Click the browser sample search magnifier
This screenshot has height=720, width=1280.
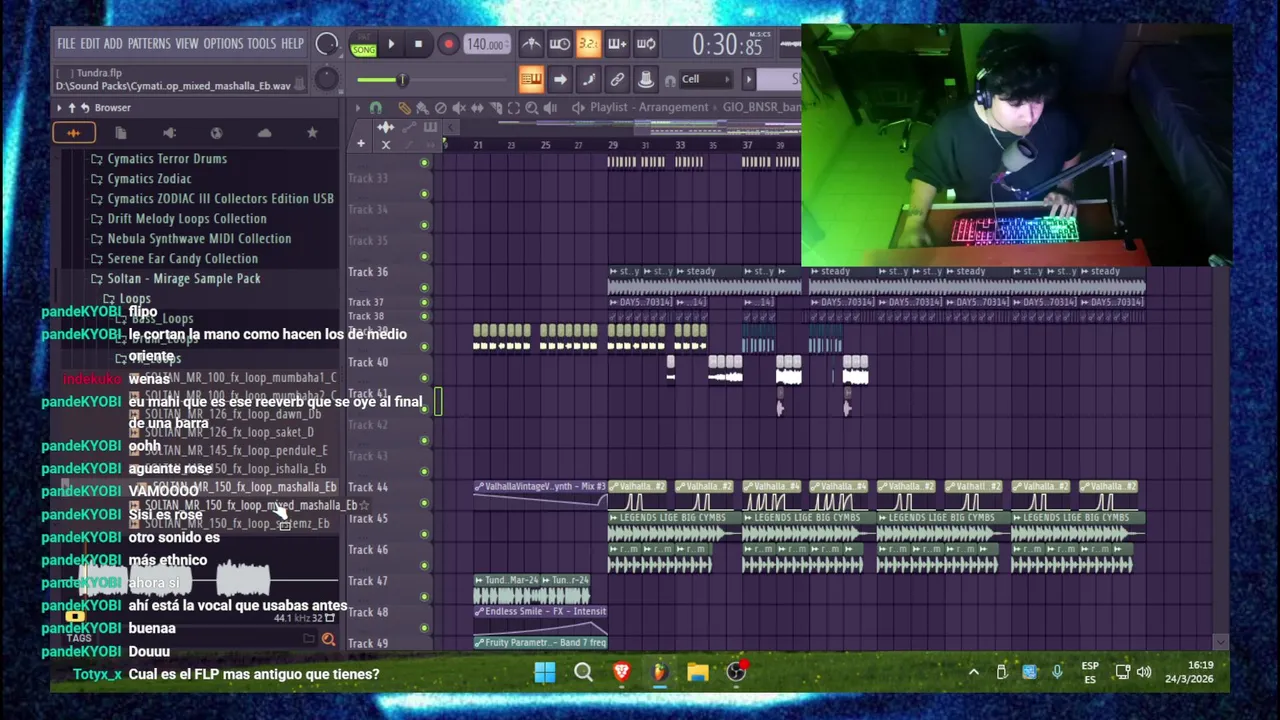[x=328, y=639]
